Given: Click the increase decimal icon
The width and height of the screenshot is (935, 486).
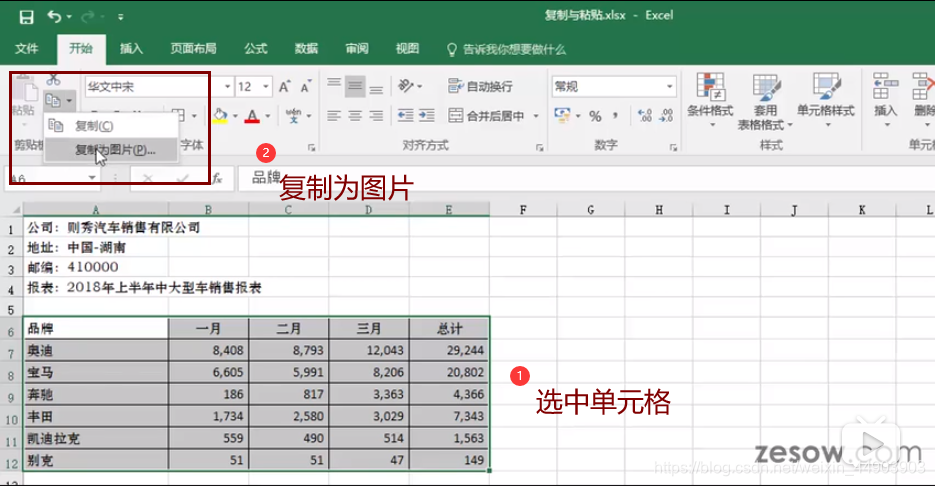Looking at the screenshot, I should 645,116.
